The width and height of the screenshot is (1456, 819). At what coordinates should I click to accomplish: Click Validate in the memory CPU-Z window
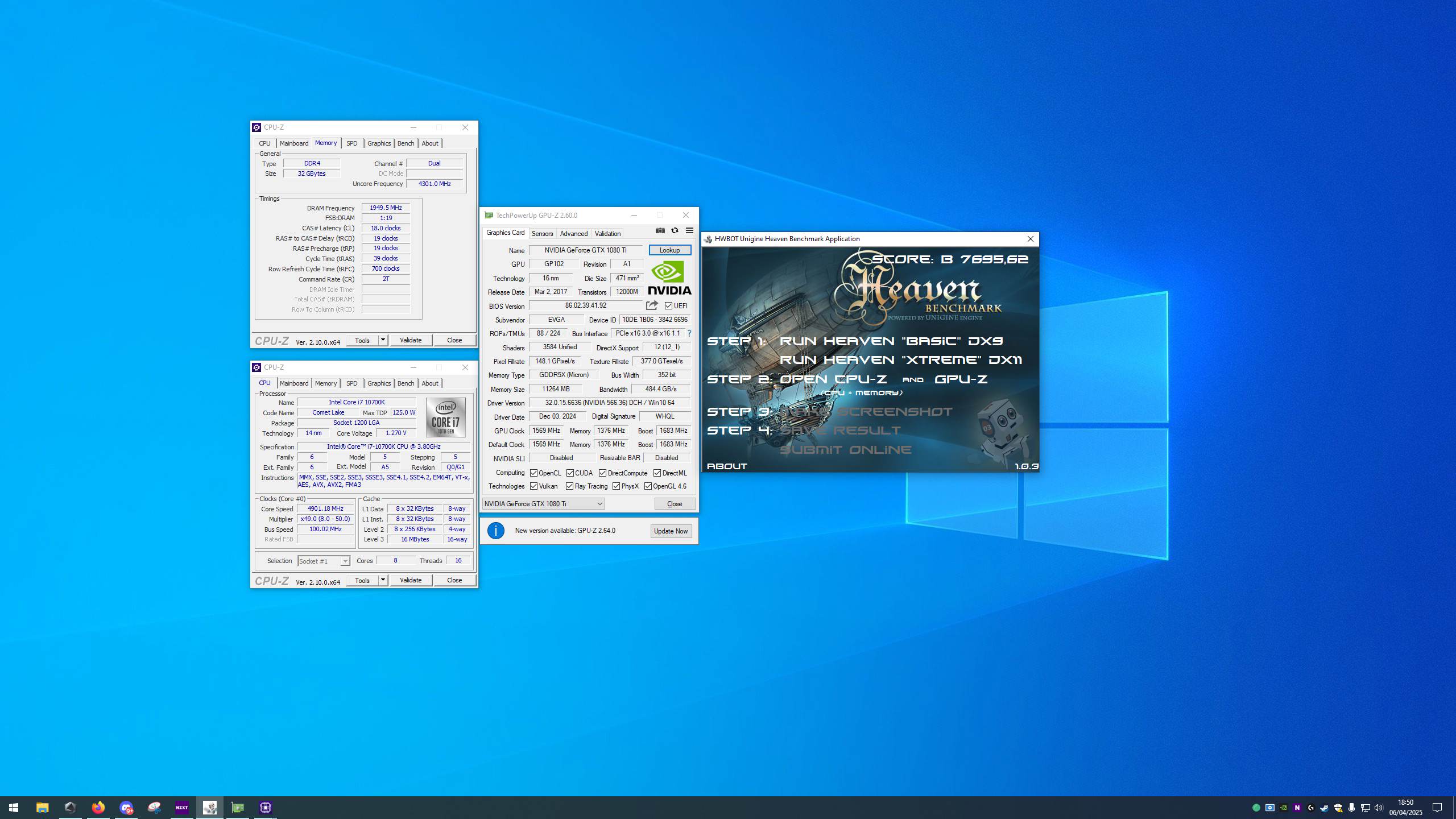coord(411,340)
